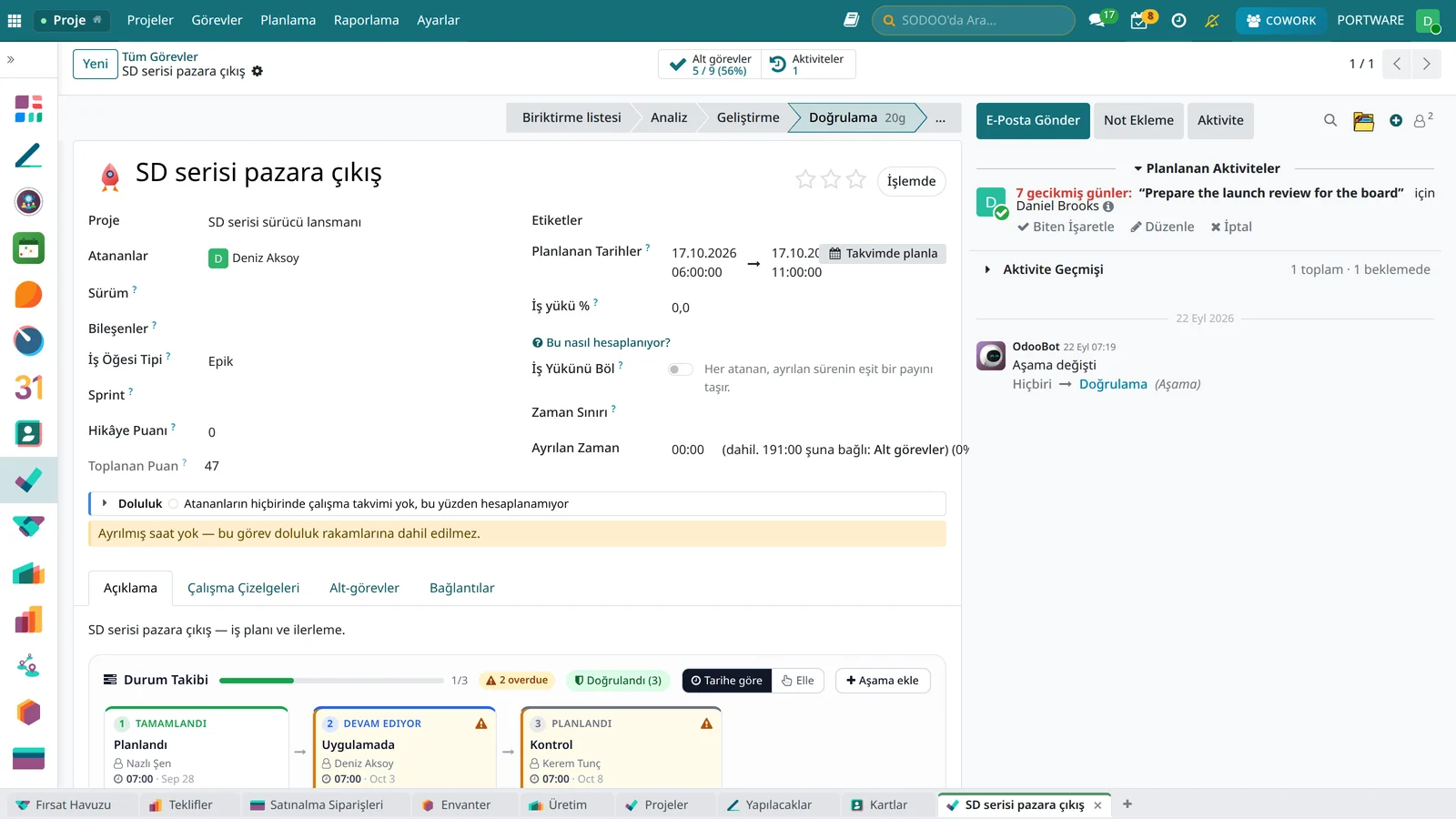1456x819 pixels.
Task: Click the E-Posta Gönder button
Action: 1033,120
